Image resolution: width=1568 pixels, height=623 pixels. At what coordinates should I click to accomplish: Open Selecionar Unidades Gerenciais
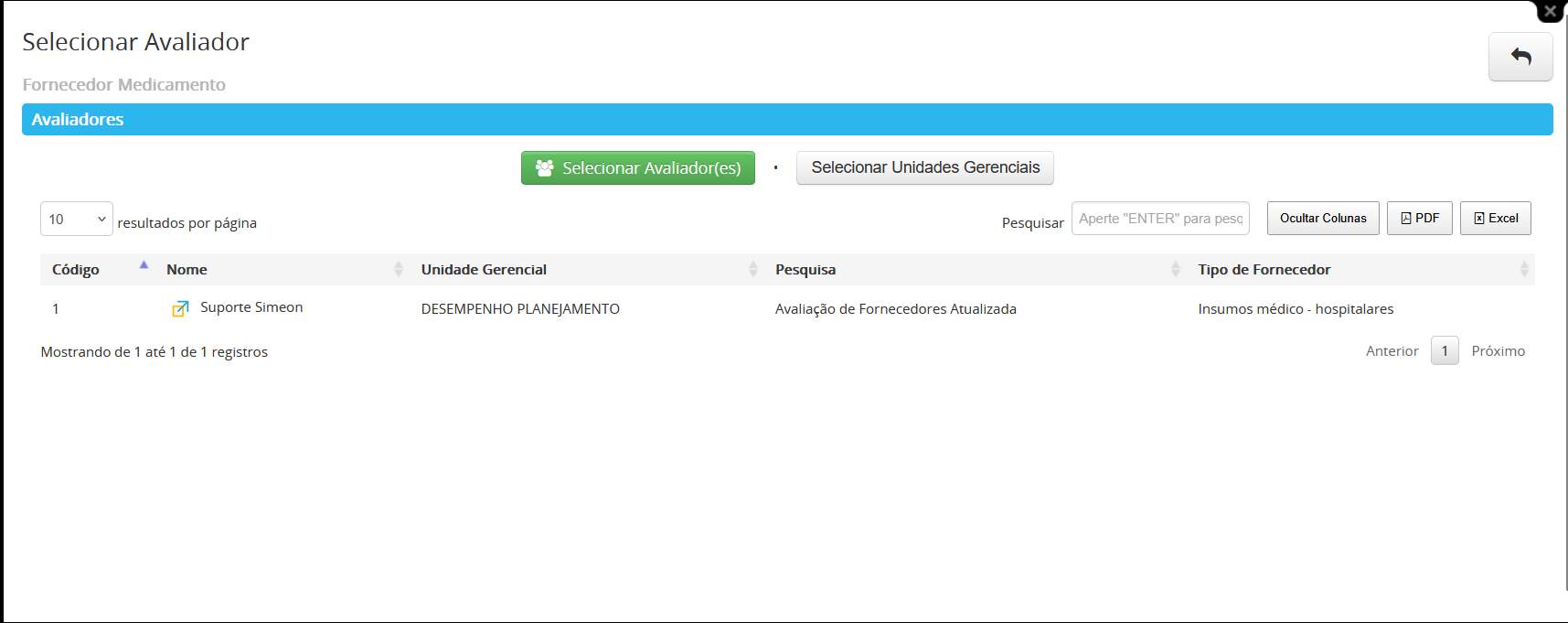pos(924,168)
